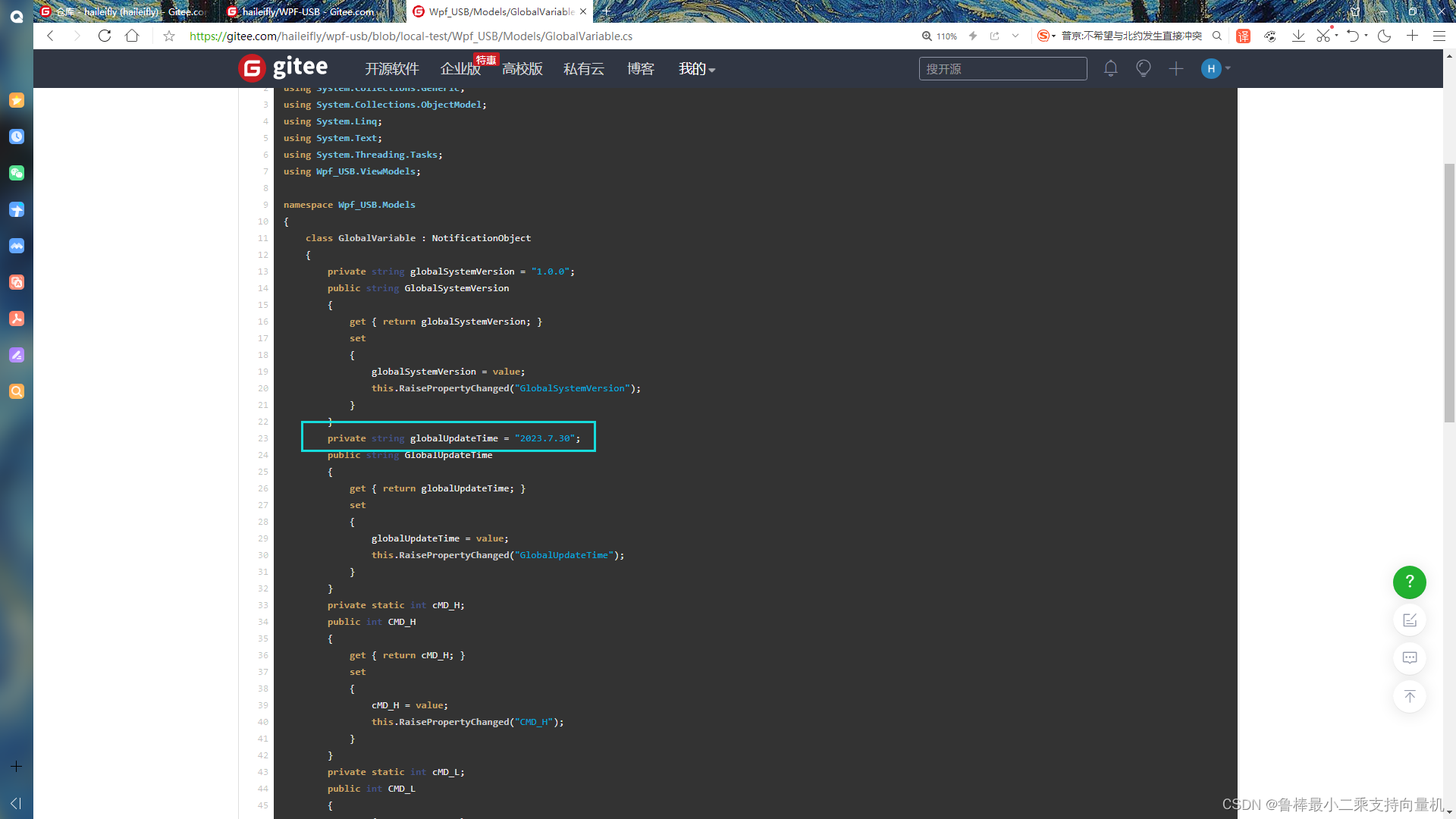This screenshot has height=819, width=1456.
Task: Open the Sogou search engine selector
Action: pos(1046,36)
